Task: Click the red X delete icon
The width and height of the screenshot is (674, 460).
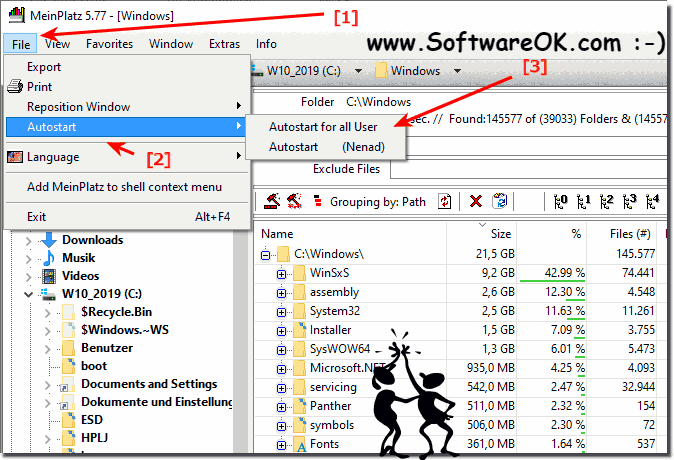Action: point(476,201)
